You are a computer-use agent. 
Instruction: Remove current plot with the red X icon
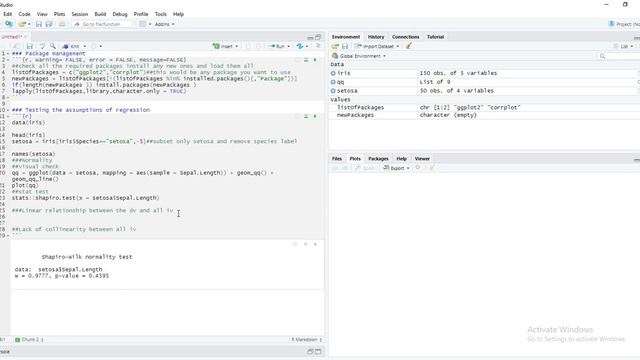point(418,168)
